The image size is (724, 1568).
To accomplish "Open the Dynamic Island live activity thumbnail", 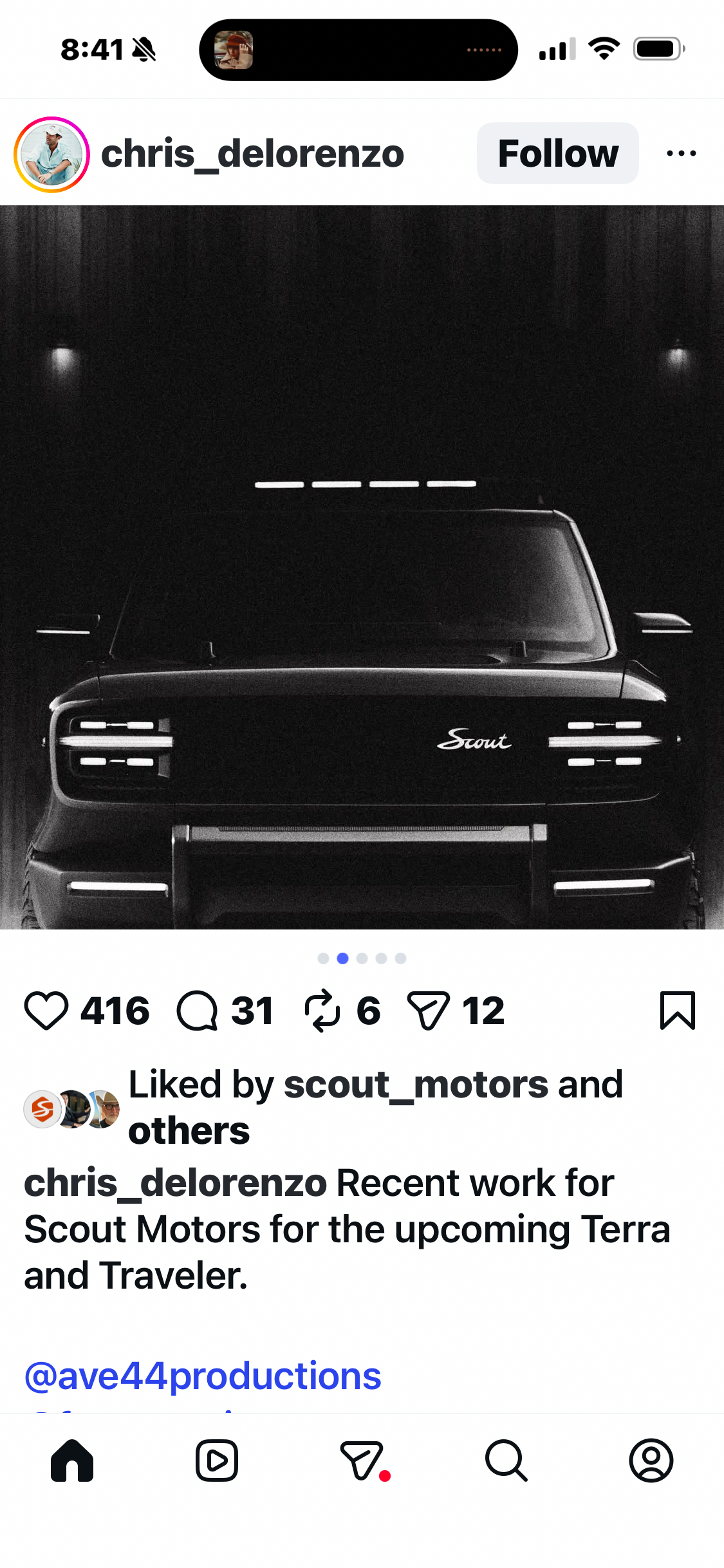I will (234, 50).
